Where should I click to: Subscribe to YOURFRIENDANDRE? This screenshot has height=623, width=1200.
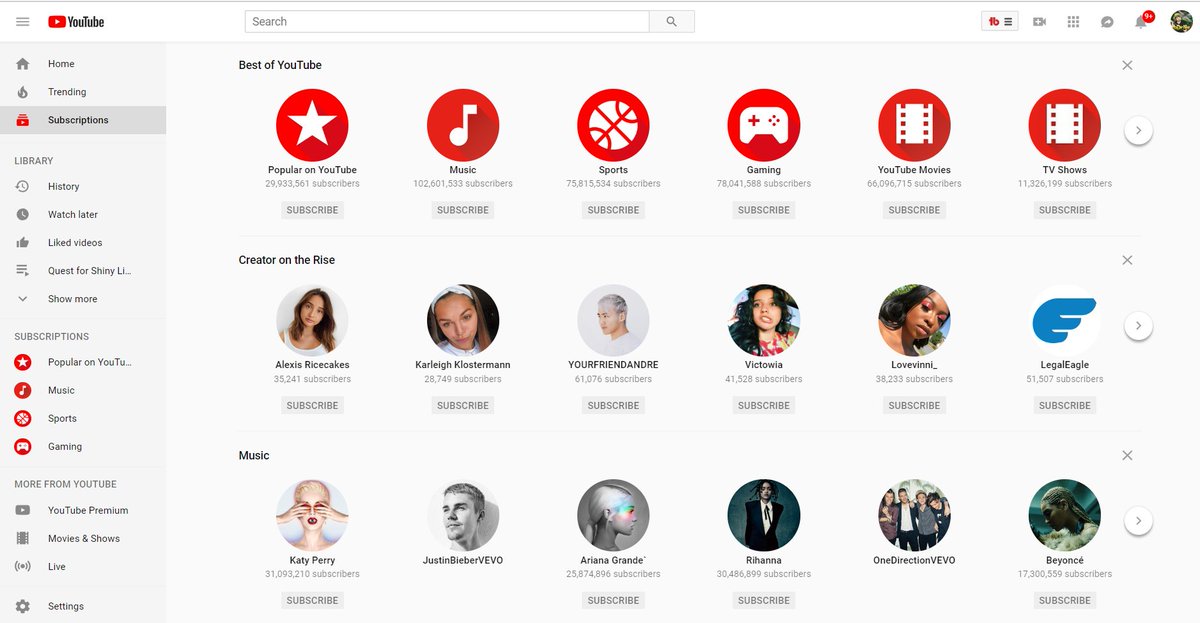(x=613, y=405)
